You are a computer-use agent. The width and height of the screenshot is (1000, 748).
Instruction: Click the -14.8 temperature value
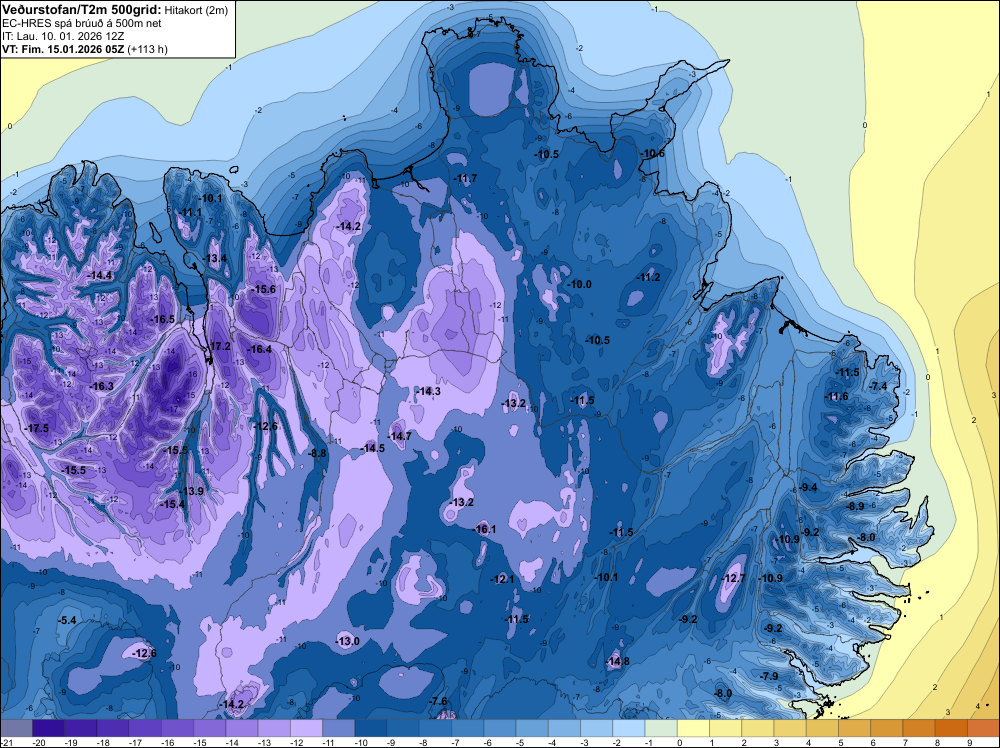(x=618, y=661)
